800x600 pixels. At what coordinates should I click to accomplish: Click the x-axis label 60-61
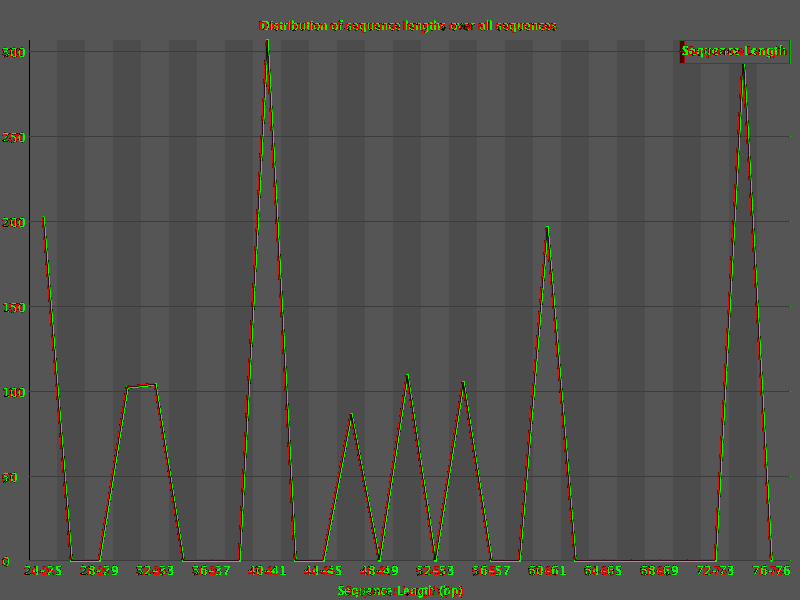(x=547, y=570)
